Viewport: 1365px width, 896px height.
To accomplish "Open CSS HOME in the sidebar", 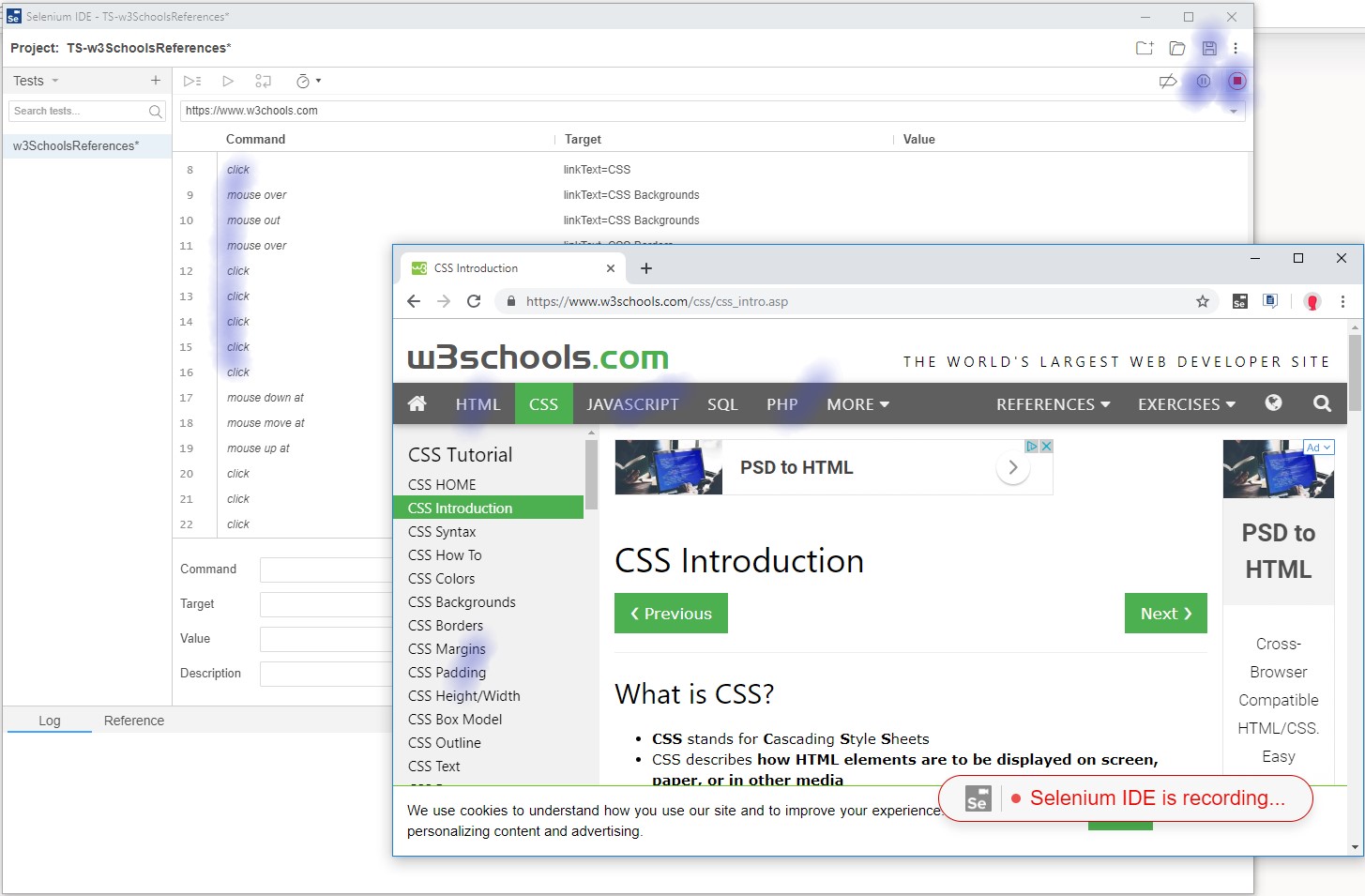I will pos(442,485).
